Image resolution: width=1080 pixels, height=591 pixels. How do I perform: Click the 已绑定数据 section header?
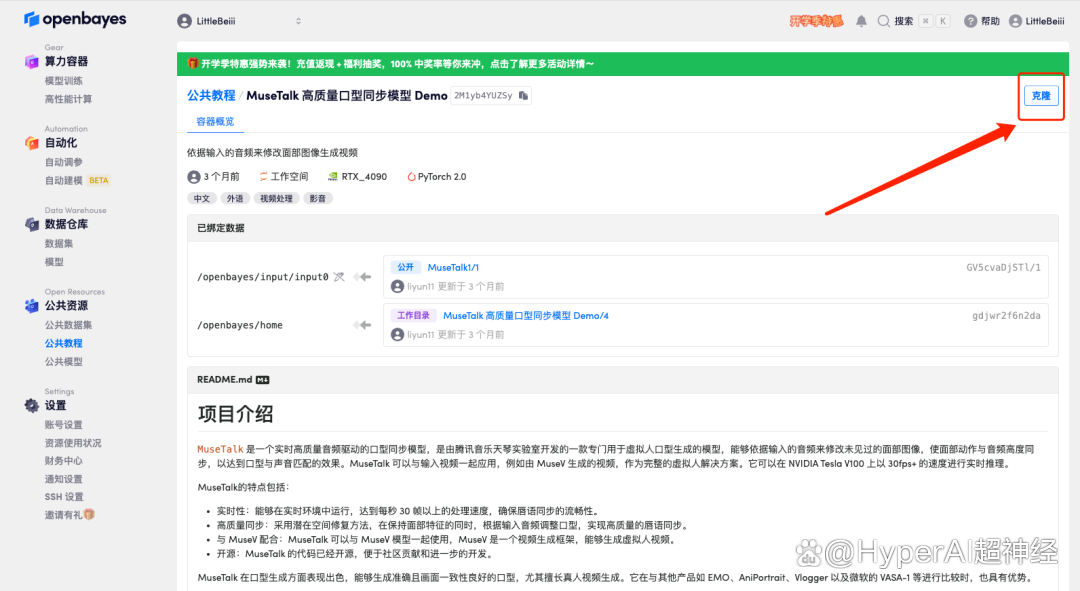point(623,228)
